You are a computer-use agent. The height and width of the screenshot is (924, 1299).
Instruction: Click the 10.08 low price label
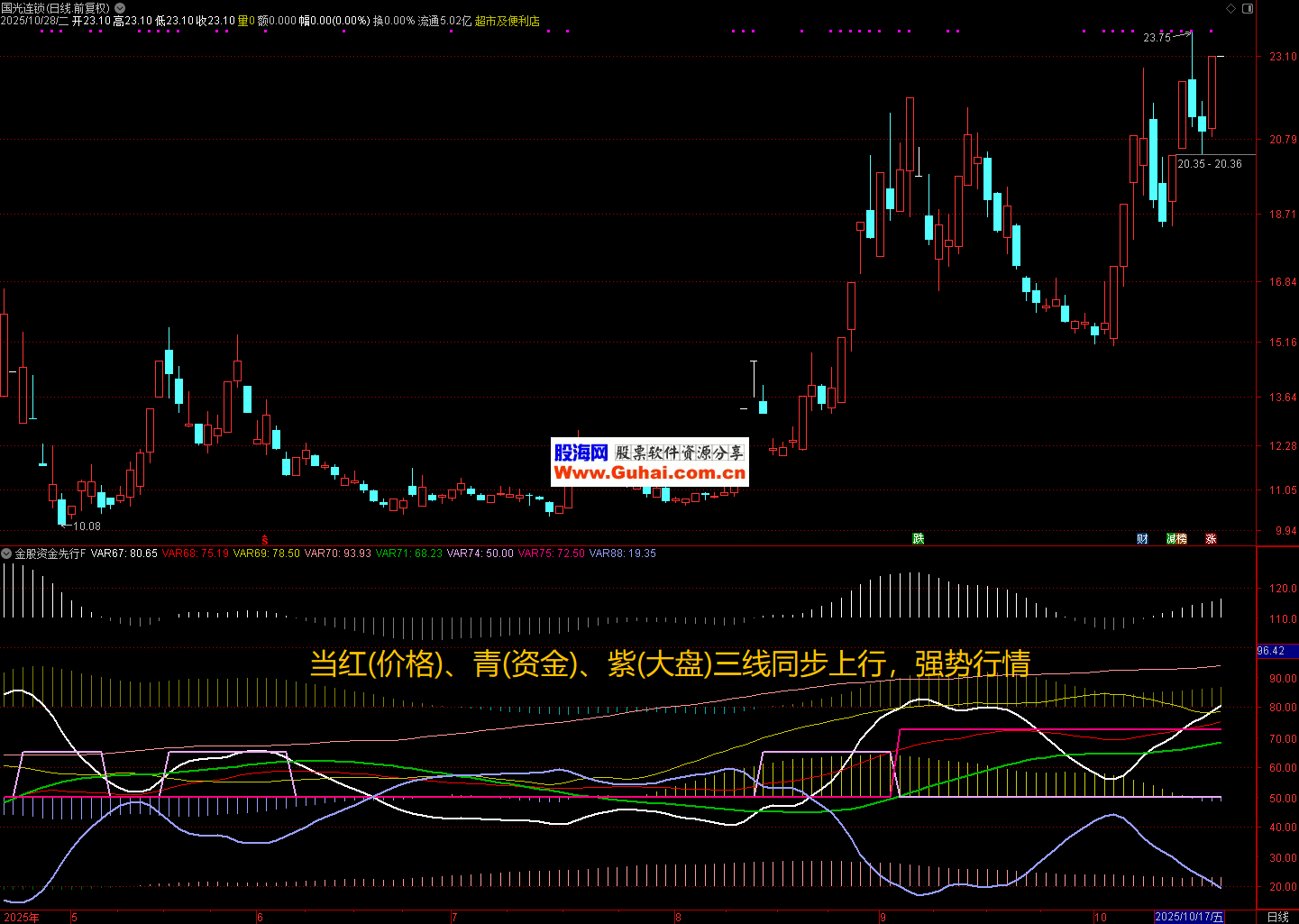pos(87,526)
